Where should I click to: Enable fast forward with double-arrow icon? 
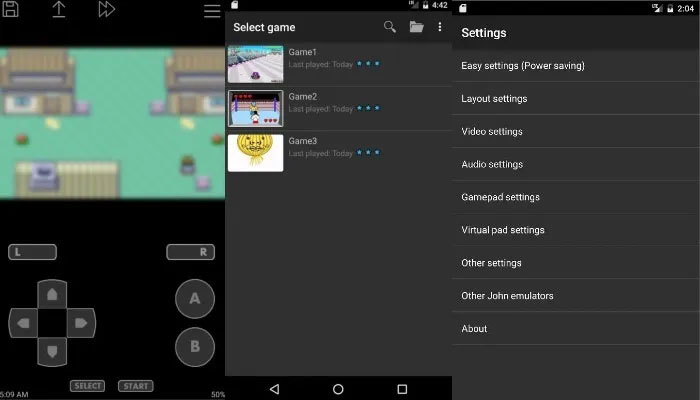point(107,9)
